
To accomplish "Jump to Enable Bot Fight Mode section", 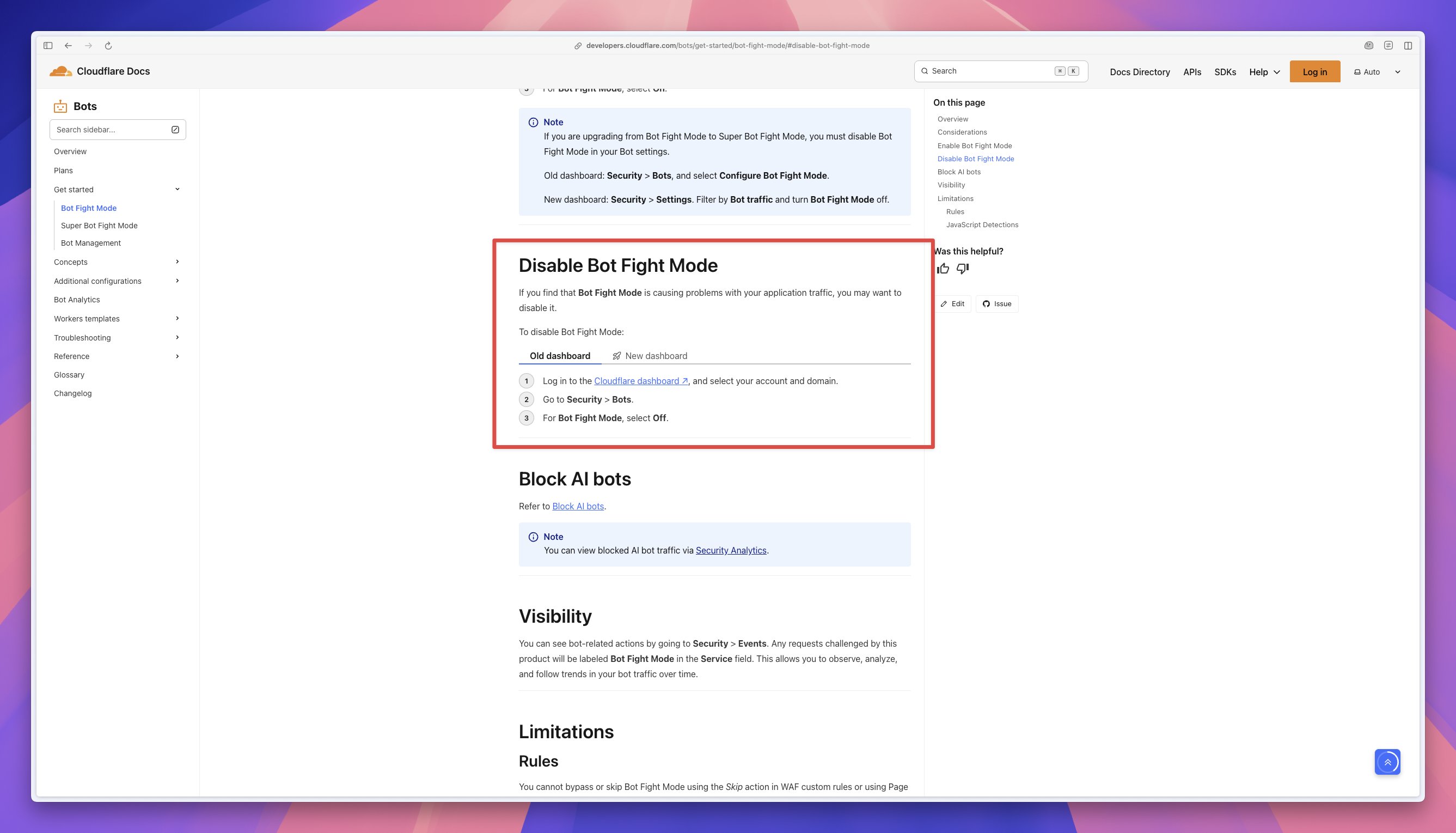I will (x=974, y=146).
